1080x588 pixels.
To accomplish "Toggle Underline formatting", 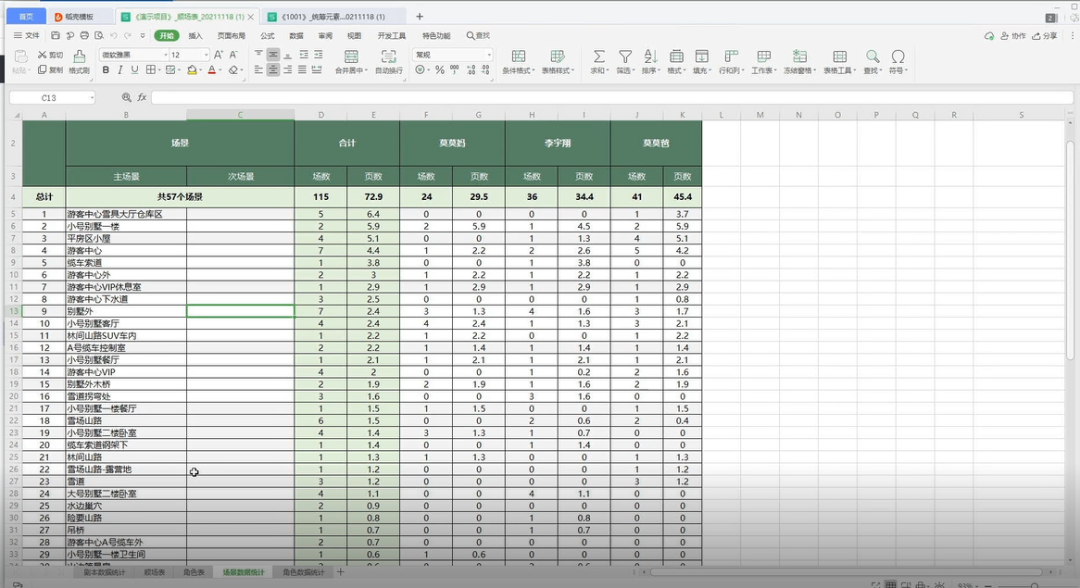I will (134, 70).
